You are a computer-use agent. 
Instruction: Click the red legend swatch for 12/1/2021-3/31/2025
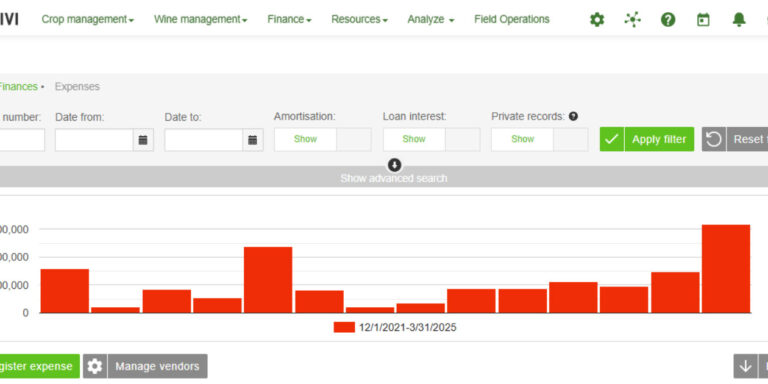pos(344,328)
